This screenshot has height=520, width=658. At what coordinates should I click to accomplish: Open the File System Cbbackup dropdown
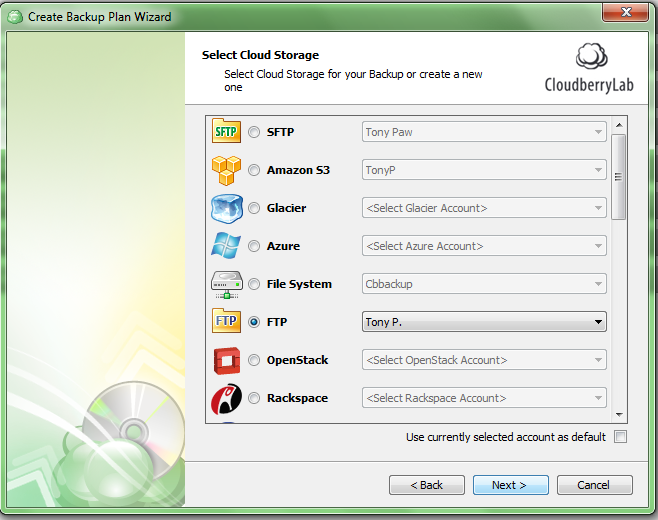[484, 284]
